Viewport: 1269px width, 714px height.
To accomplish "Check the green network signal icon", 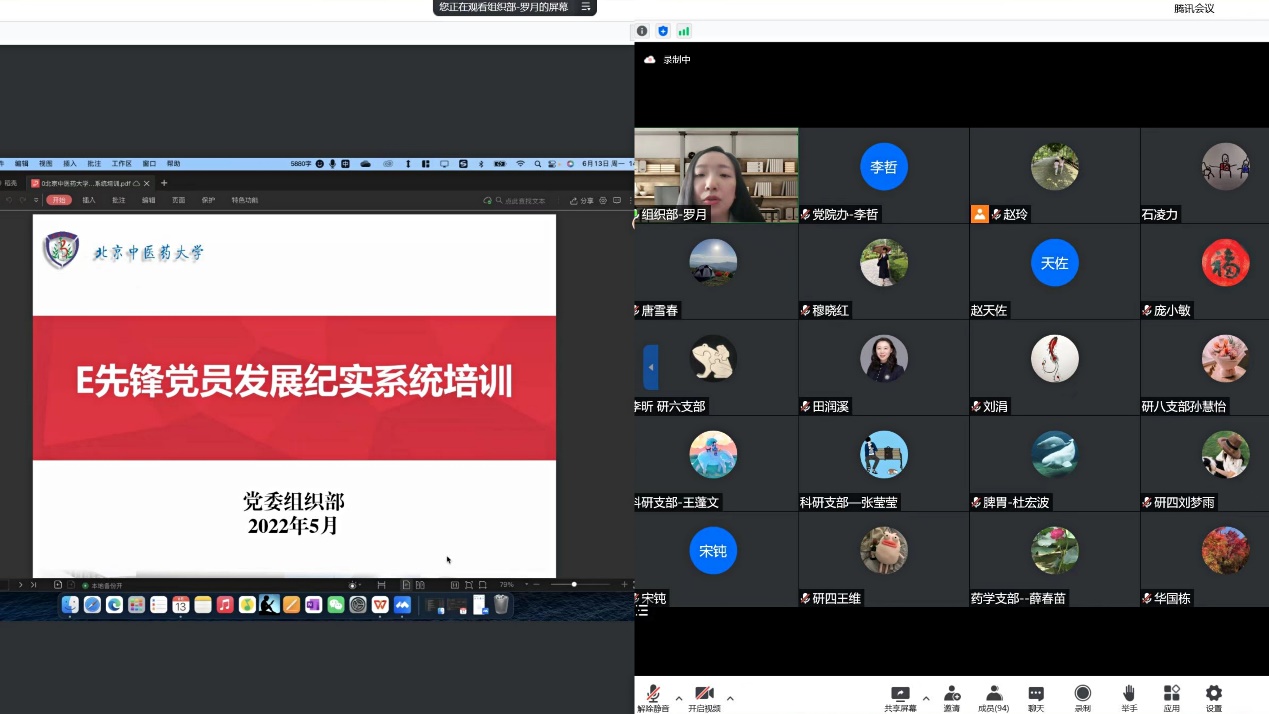I will click(x=684, y=31).
